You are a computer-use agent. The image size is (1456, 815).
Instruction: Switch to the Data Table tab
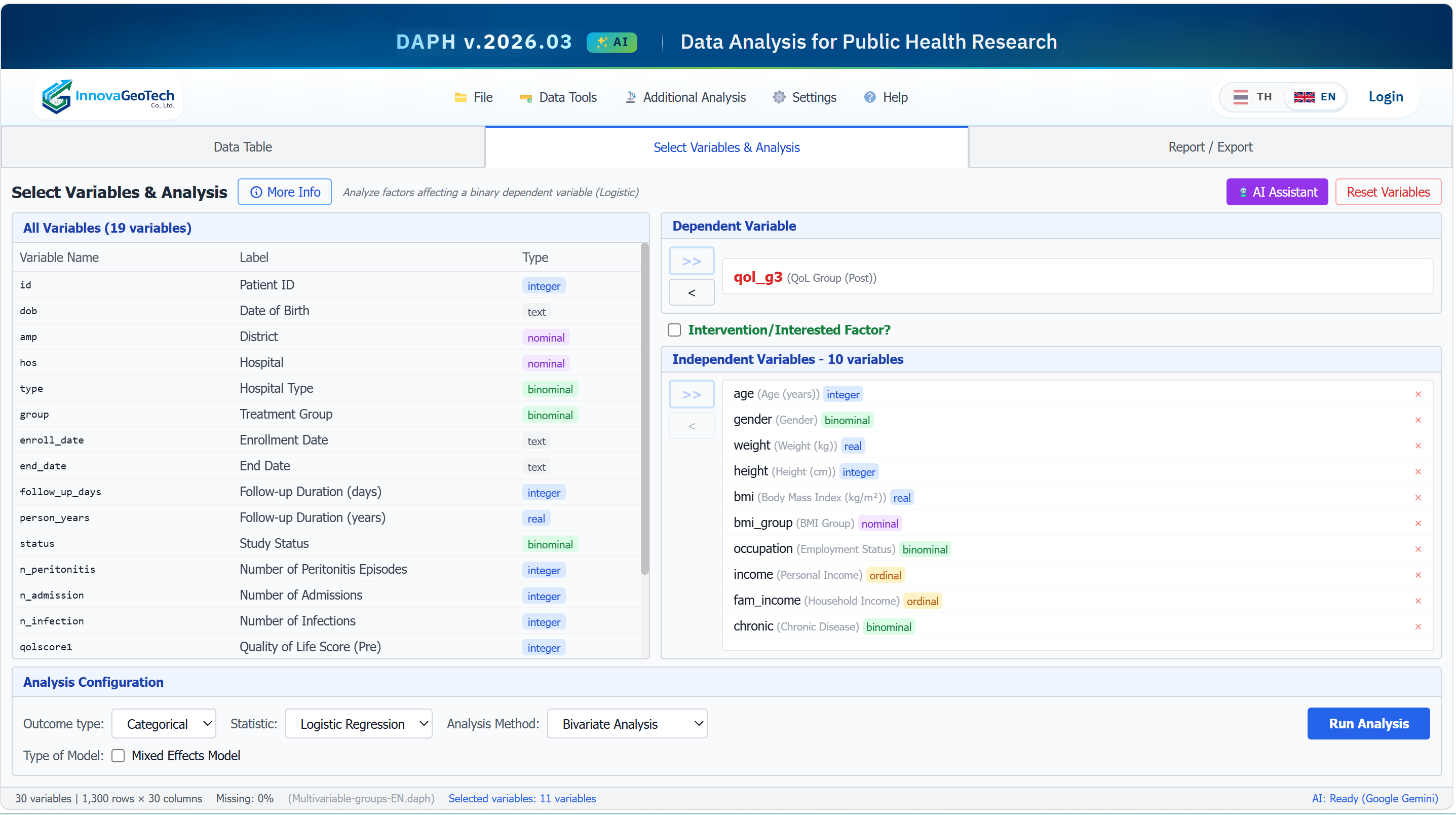click(243, 146)
